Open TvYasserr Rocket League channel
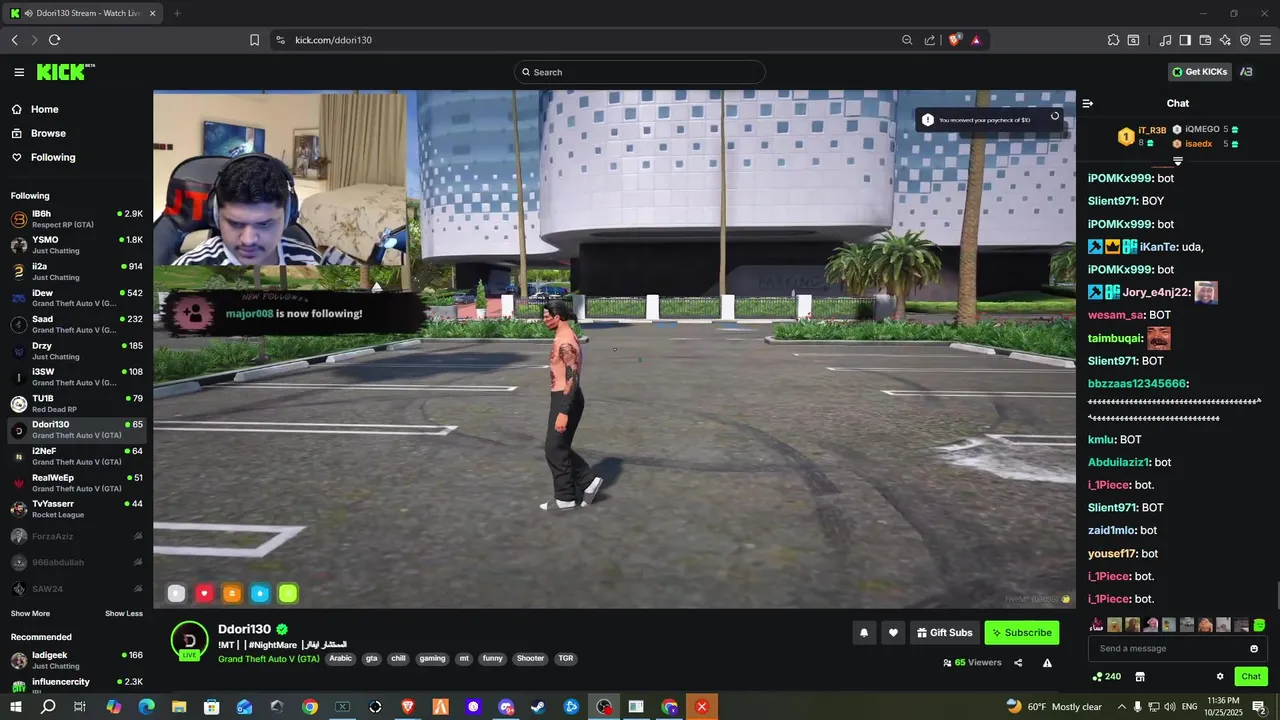 [76, 508]
